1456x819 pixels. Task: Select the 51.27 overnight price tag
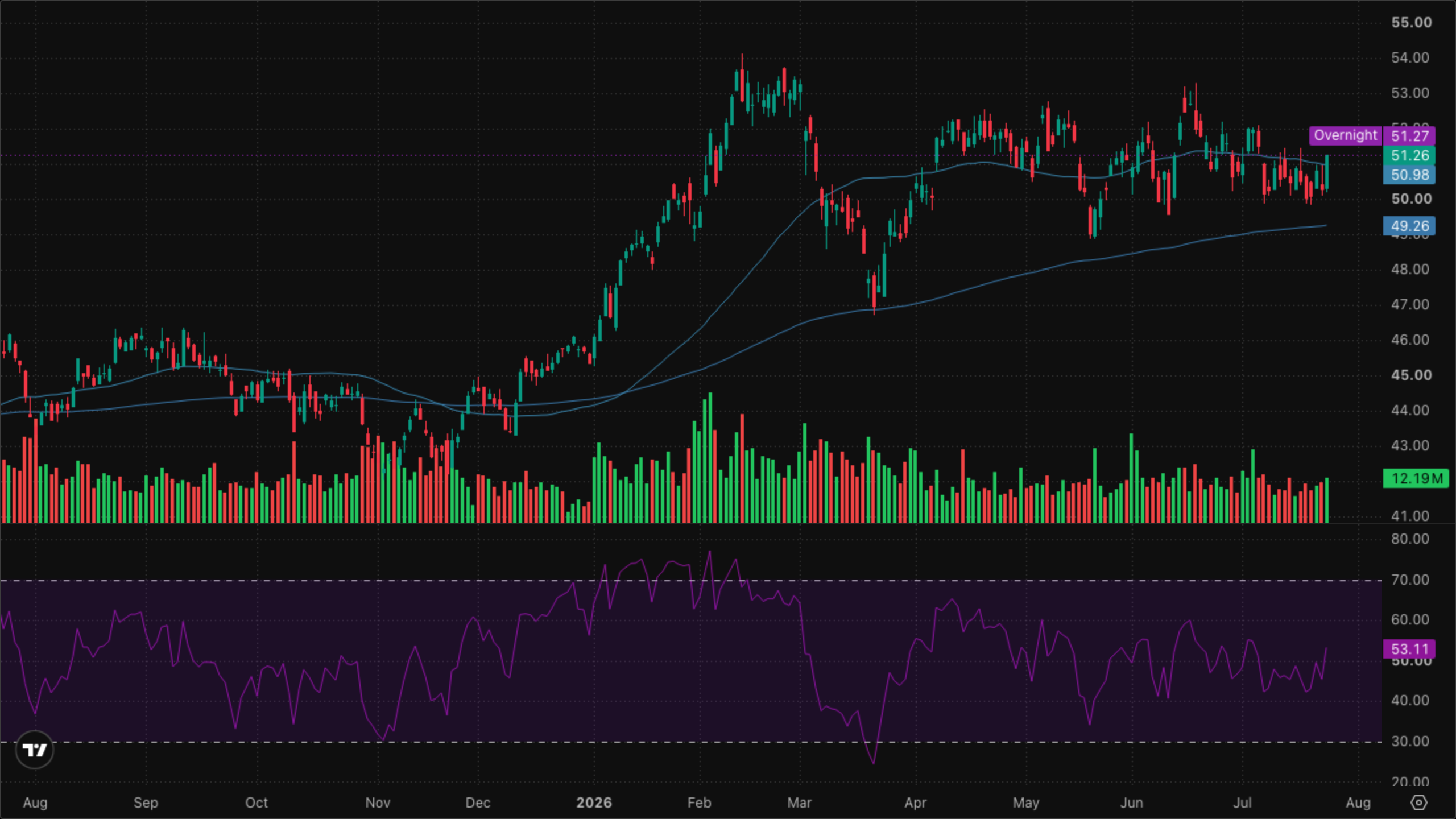tap(1409, 136)
